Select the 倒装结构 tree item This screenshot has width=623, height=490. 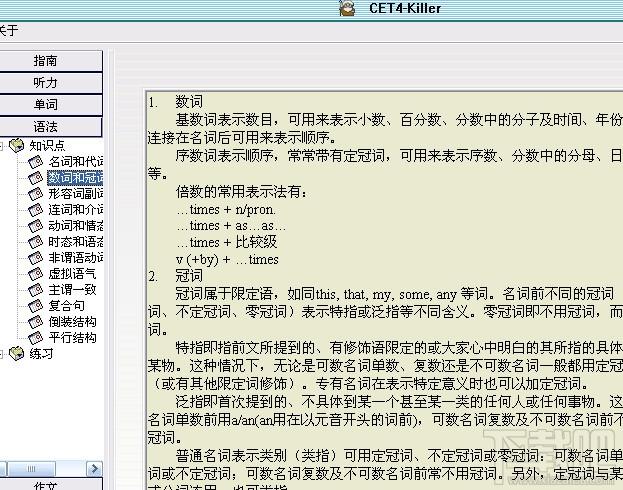click(72, 322)
